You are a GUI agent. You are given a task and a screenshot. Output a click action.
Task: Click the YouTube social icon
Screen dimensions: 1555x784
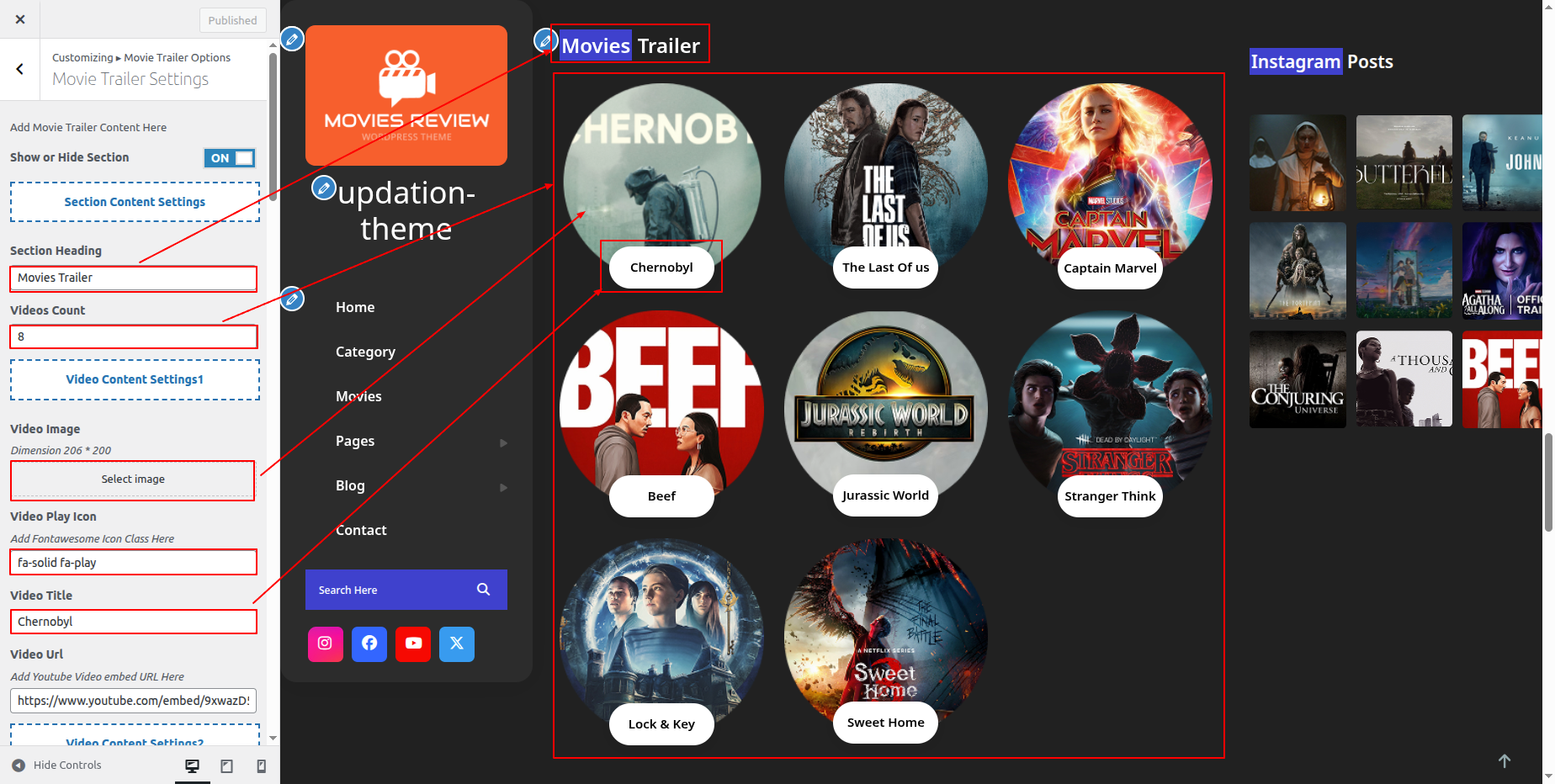413,644
